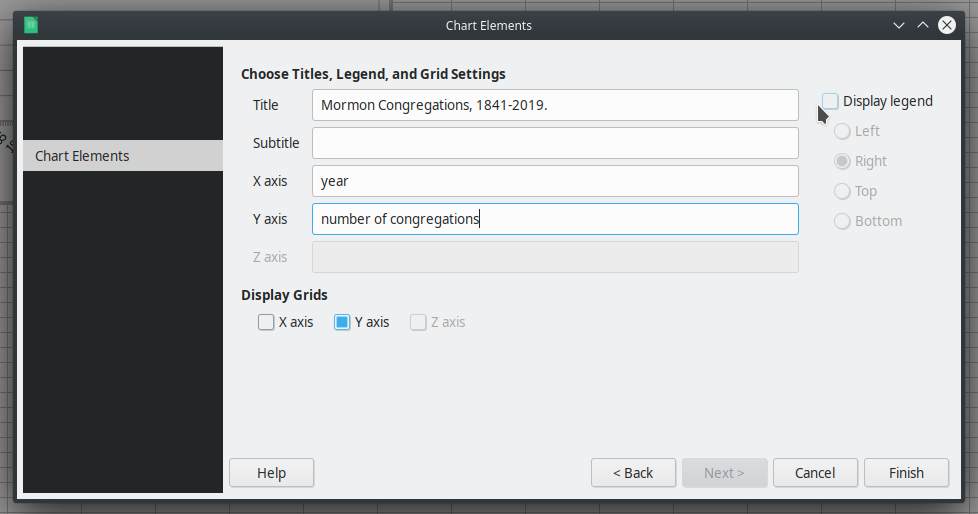The width and height of the screenshot is (978, 514).
Task: Enable the X axis grid checkbox
Action: (x=266, y=322)
